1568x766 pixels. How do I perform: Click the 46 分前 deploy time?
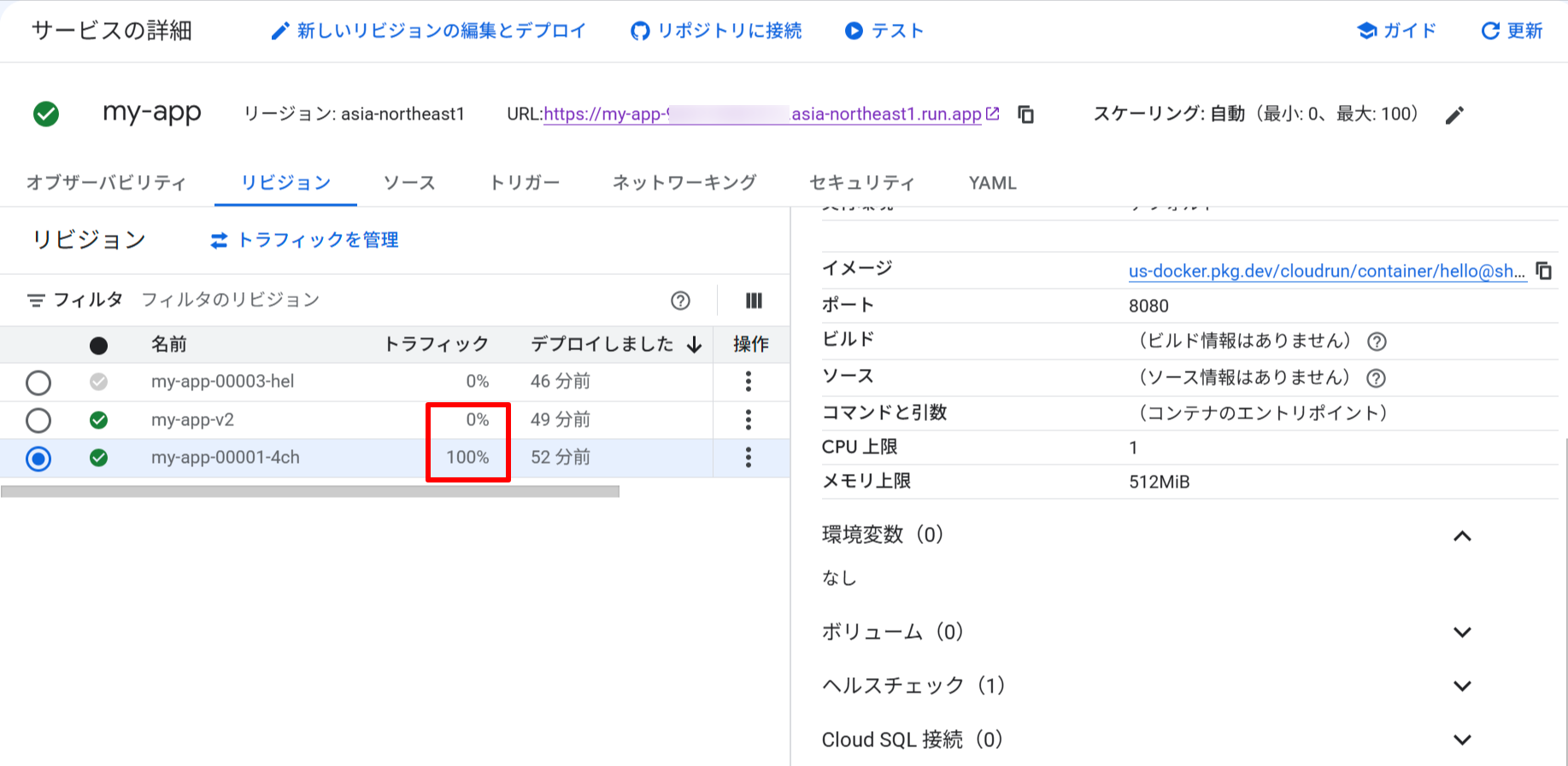pyautogui.click(x=561, y=382)
